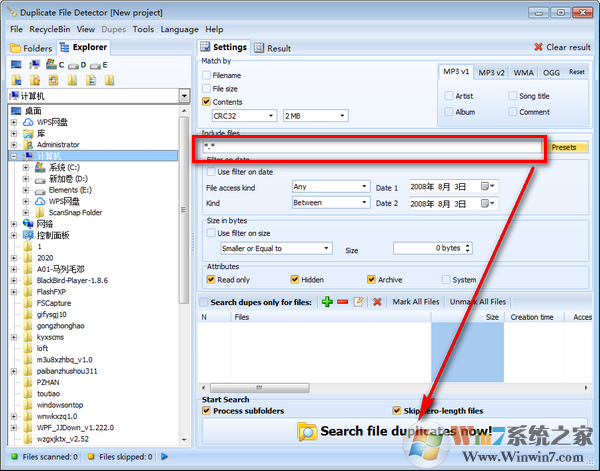Click the 系统 (C:) drive icon in tree
Screen dimensions: 600x471
point(40,167)
